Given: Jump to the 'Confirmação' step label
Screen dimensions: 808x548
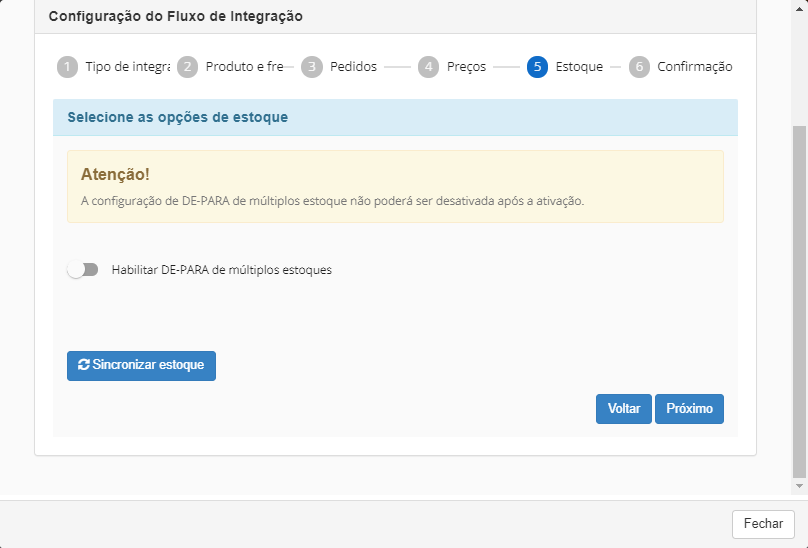Looking at the screenshot, I should point(694,67).
